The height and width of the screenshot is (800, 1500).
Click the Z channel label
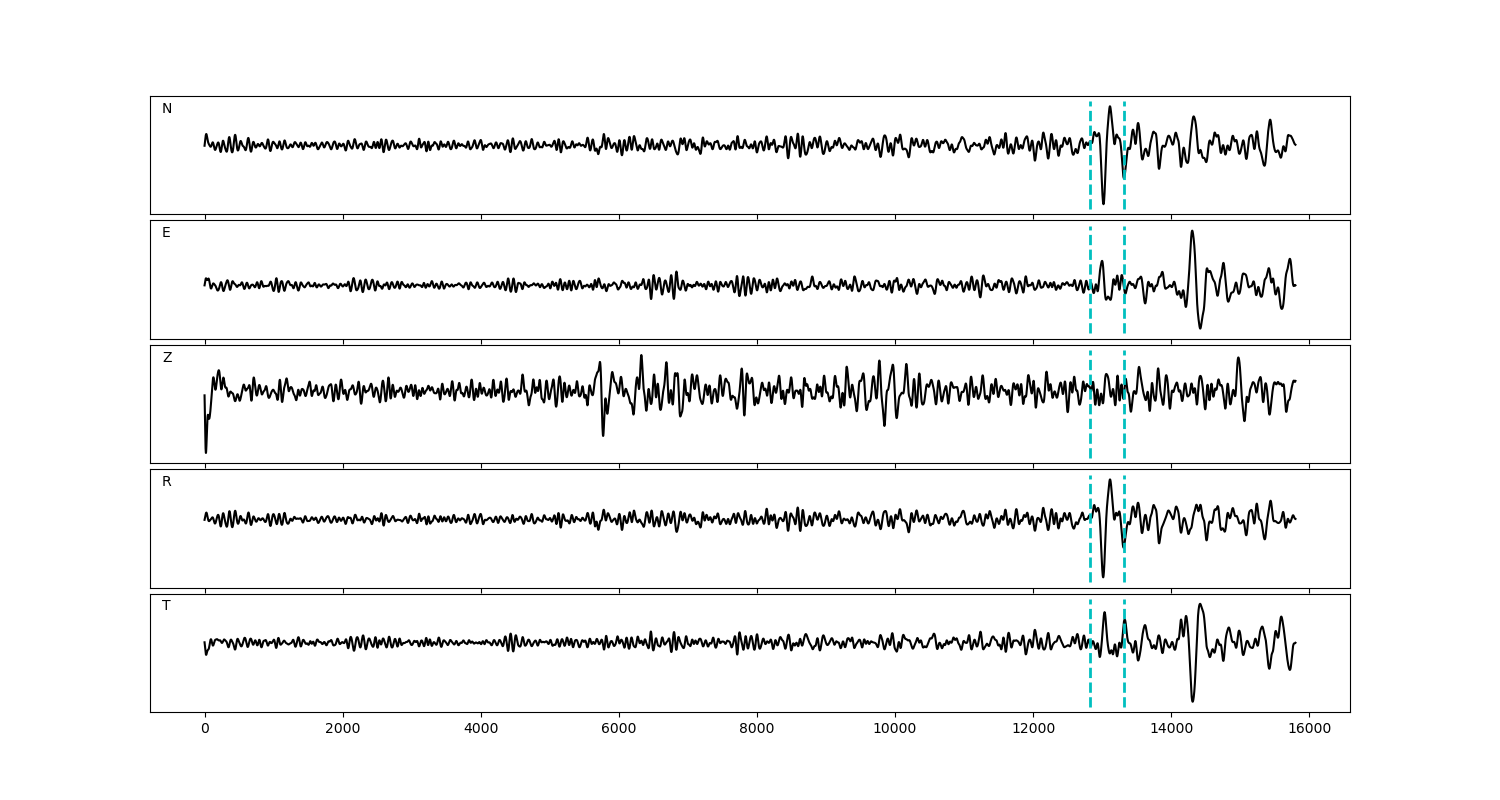(x=167, y=358)
